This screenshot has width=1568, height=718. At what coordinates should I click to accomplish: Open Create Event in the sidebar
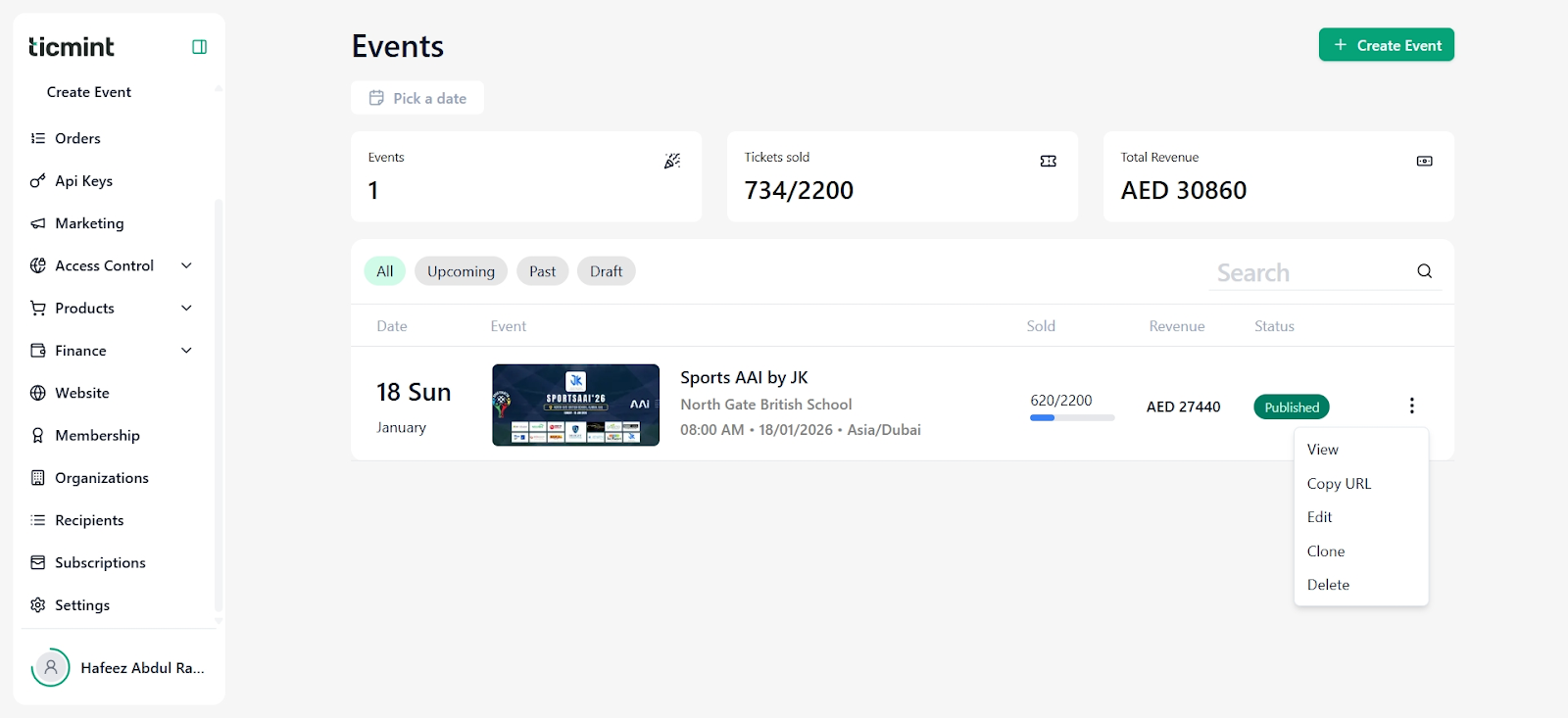coord(89,92)
